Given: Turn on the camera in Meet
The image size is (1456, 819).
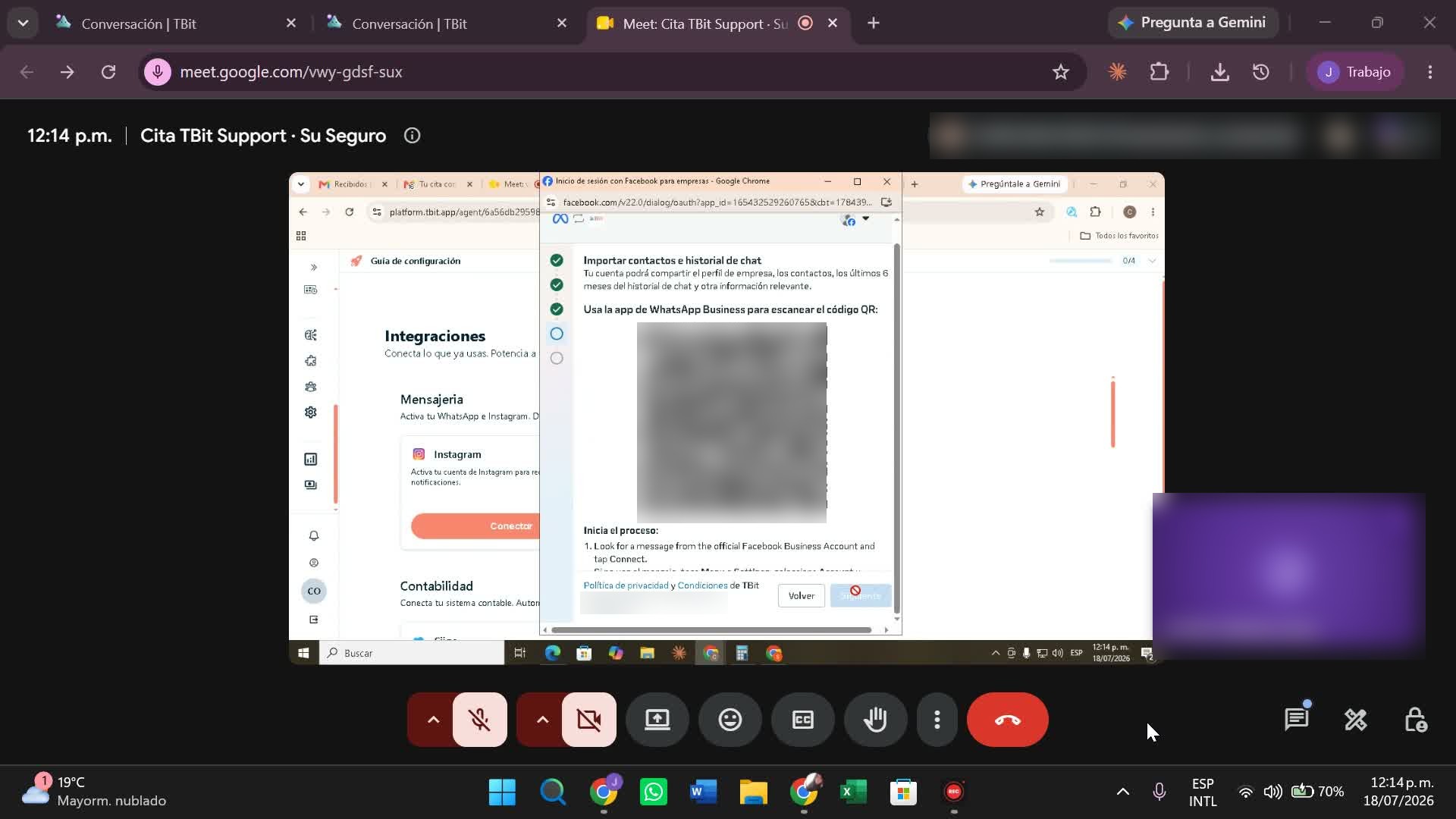Looking at the screenshot, I should tap(588, 720).
